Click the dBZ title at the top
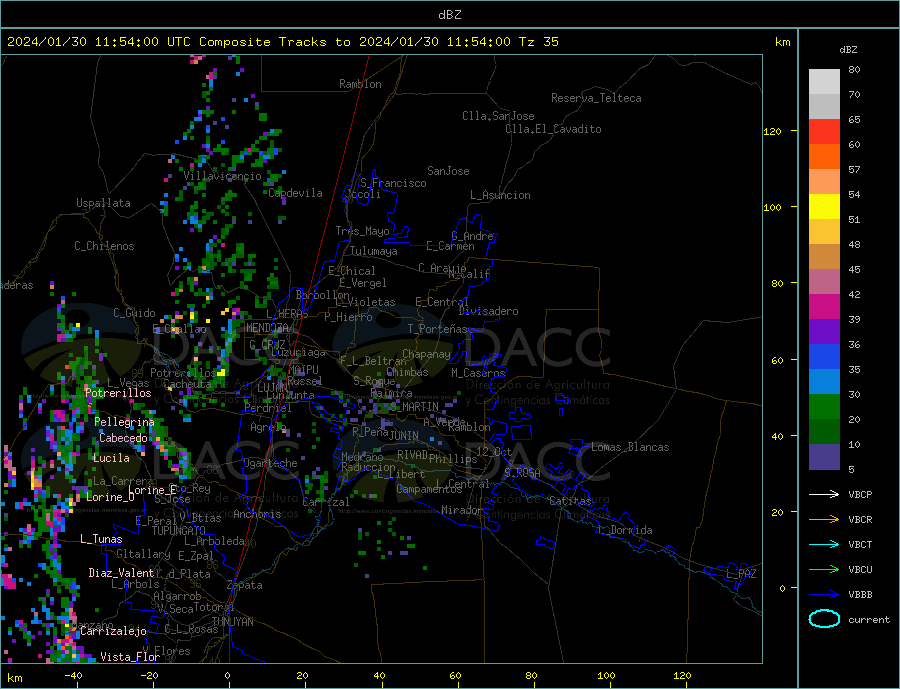This screenshot has height=689, width=900. click(449, 15)
